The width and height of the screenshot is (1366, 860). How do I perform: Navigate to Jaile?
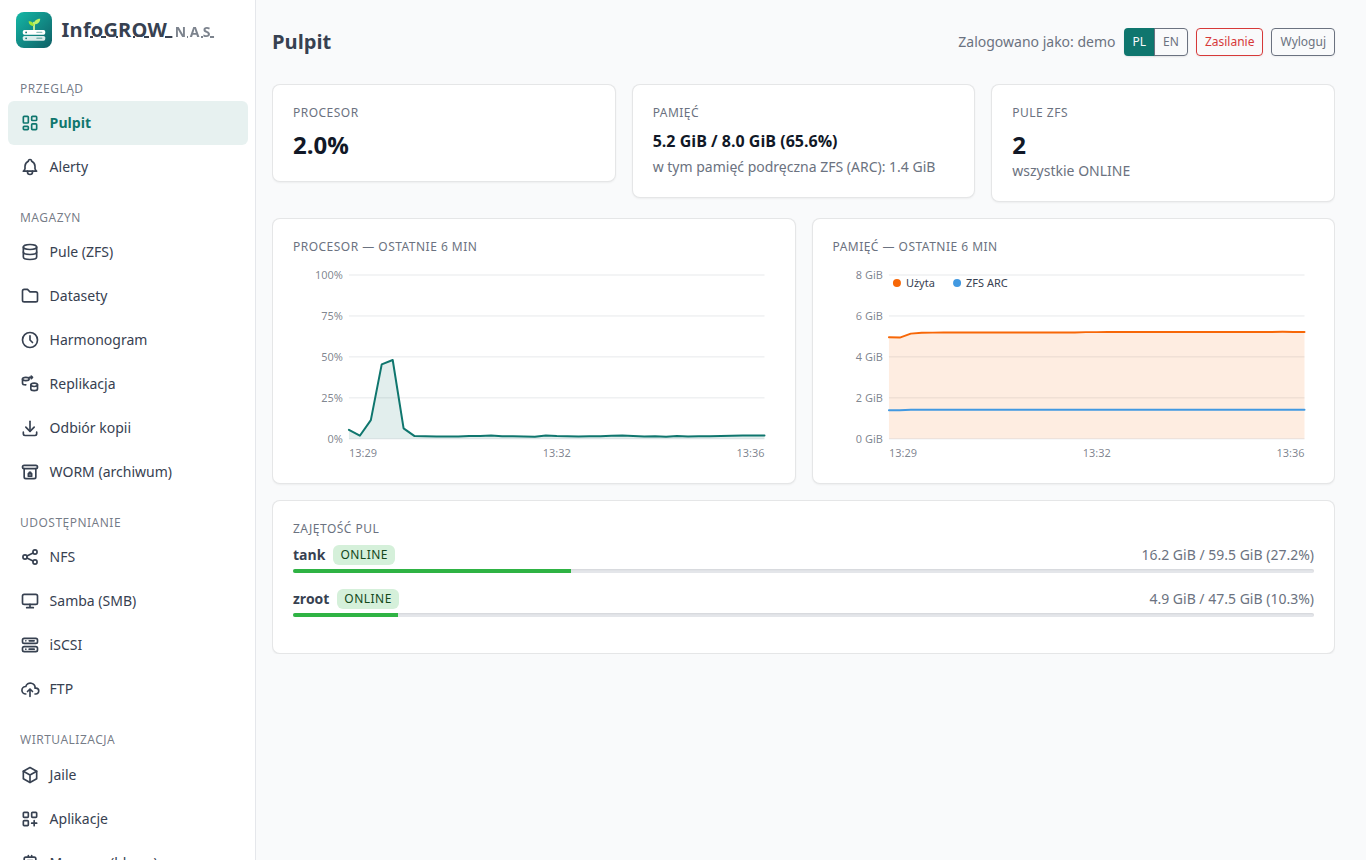[128, 775]
